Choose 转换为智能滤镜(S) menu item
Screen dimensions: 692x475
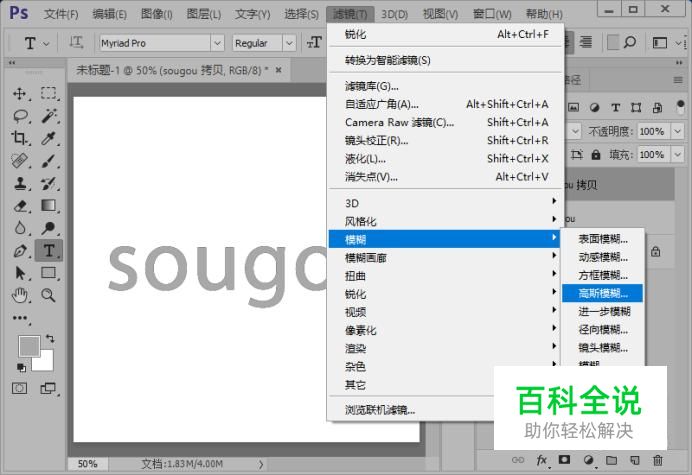click(x=445, y=60)
